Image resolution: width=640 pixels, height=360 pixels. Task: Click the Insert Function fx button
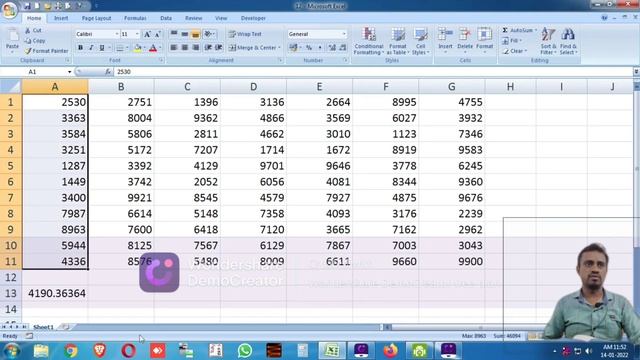[108, 72]
